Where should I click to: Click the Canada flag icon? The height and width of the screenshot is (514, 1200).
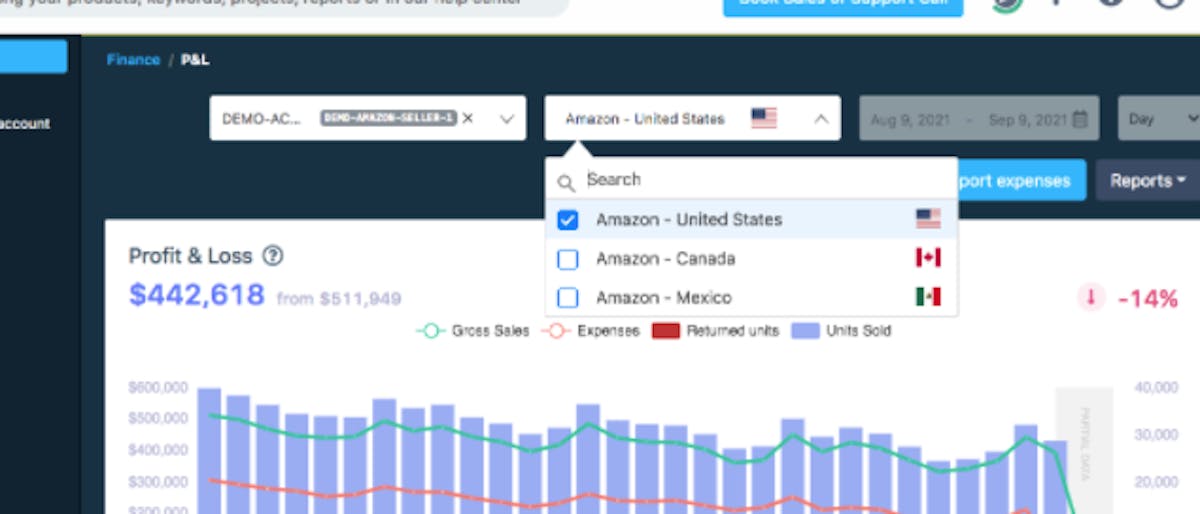928,258
